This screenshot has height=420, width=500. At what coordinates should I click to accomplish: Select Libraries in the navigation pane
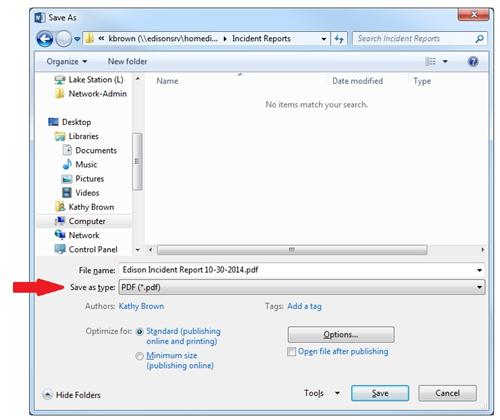tap(76, 136)
